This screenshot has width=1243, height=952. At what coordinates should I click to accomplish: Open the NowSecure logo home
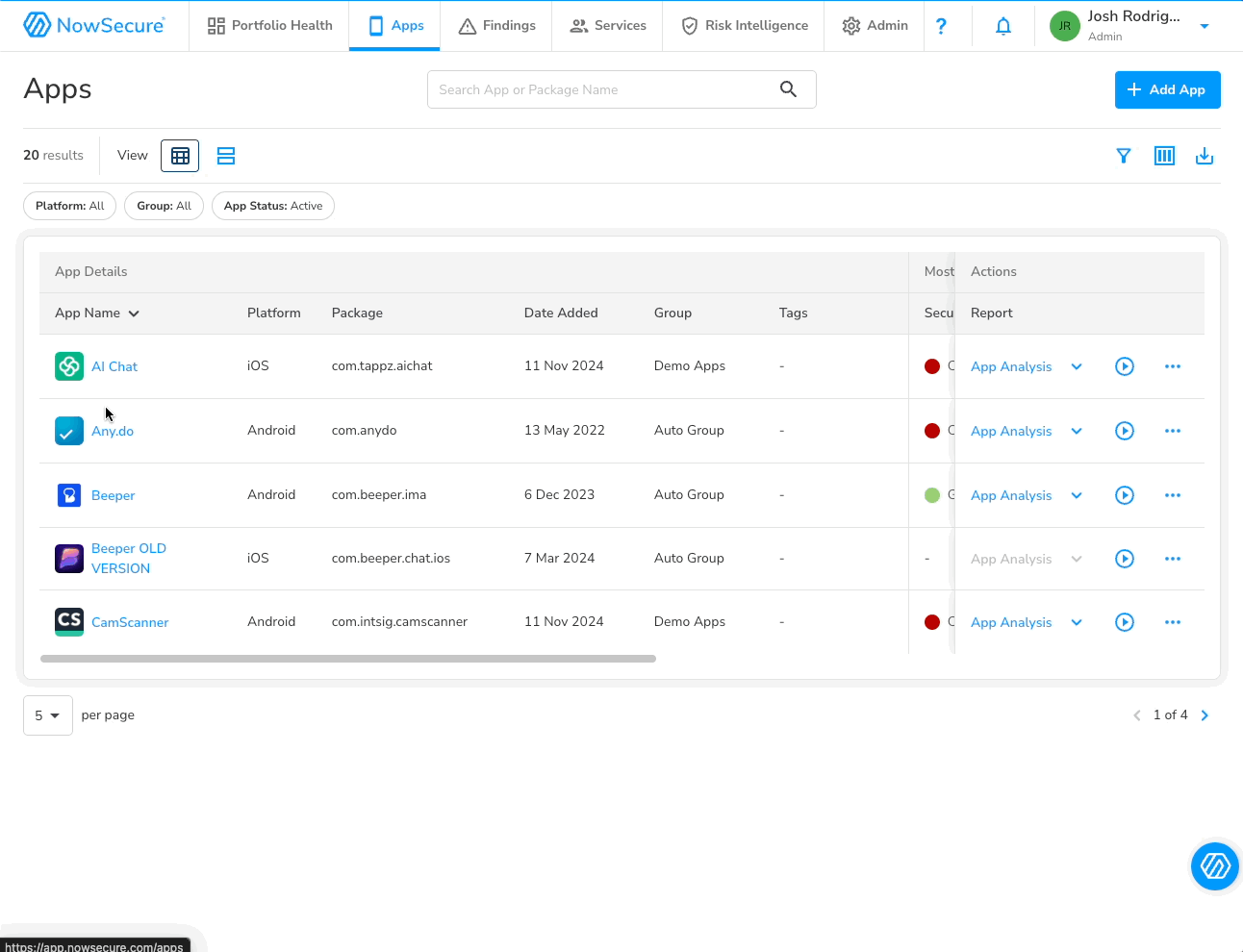[94, 25]
